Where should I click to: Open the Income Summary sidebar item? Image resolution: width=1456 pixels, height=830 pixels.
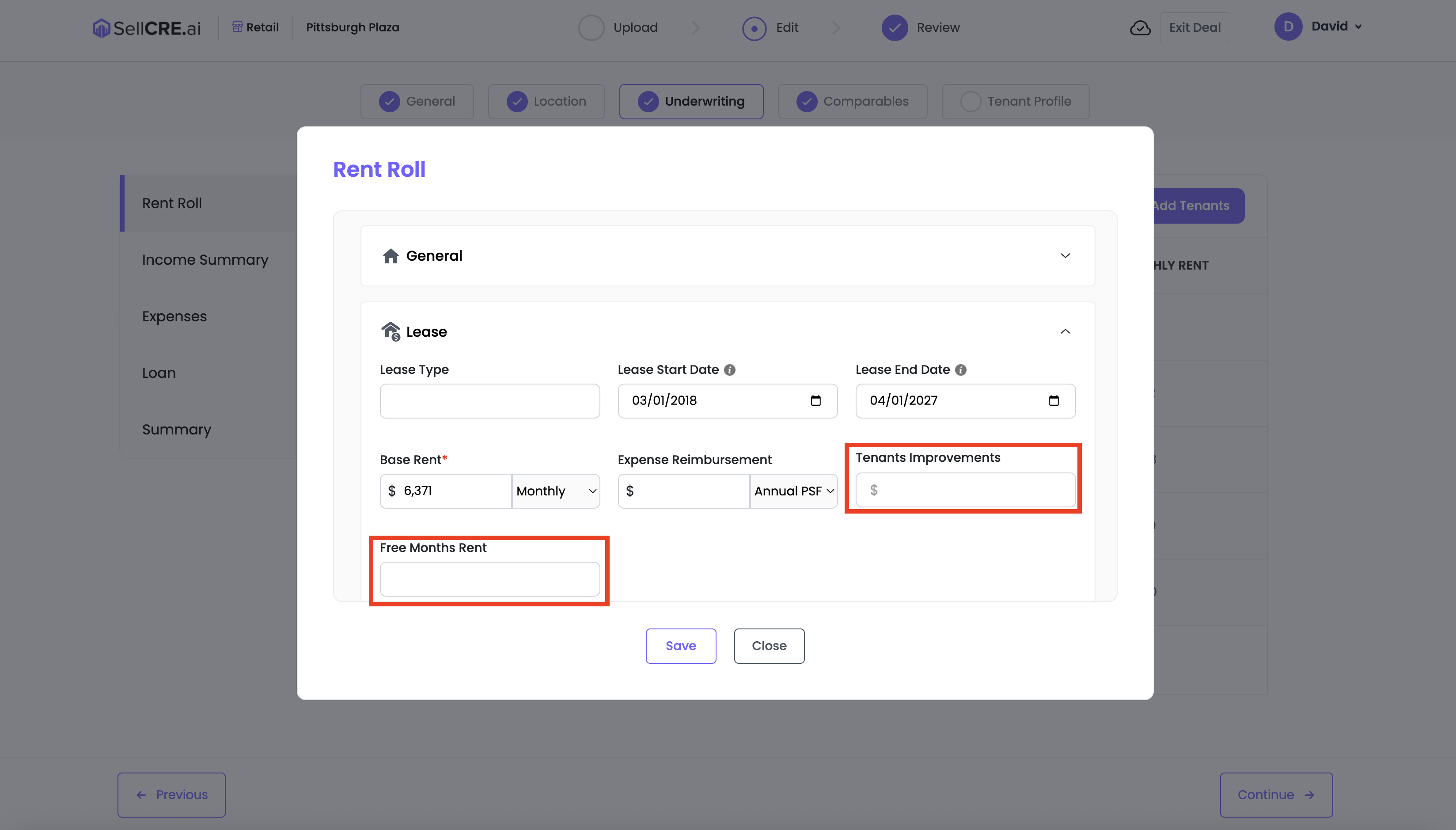click(x=205, y=260)
